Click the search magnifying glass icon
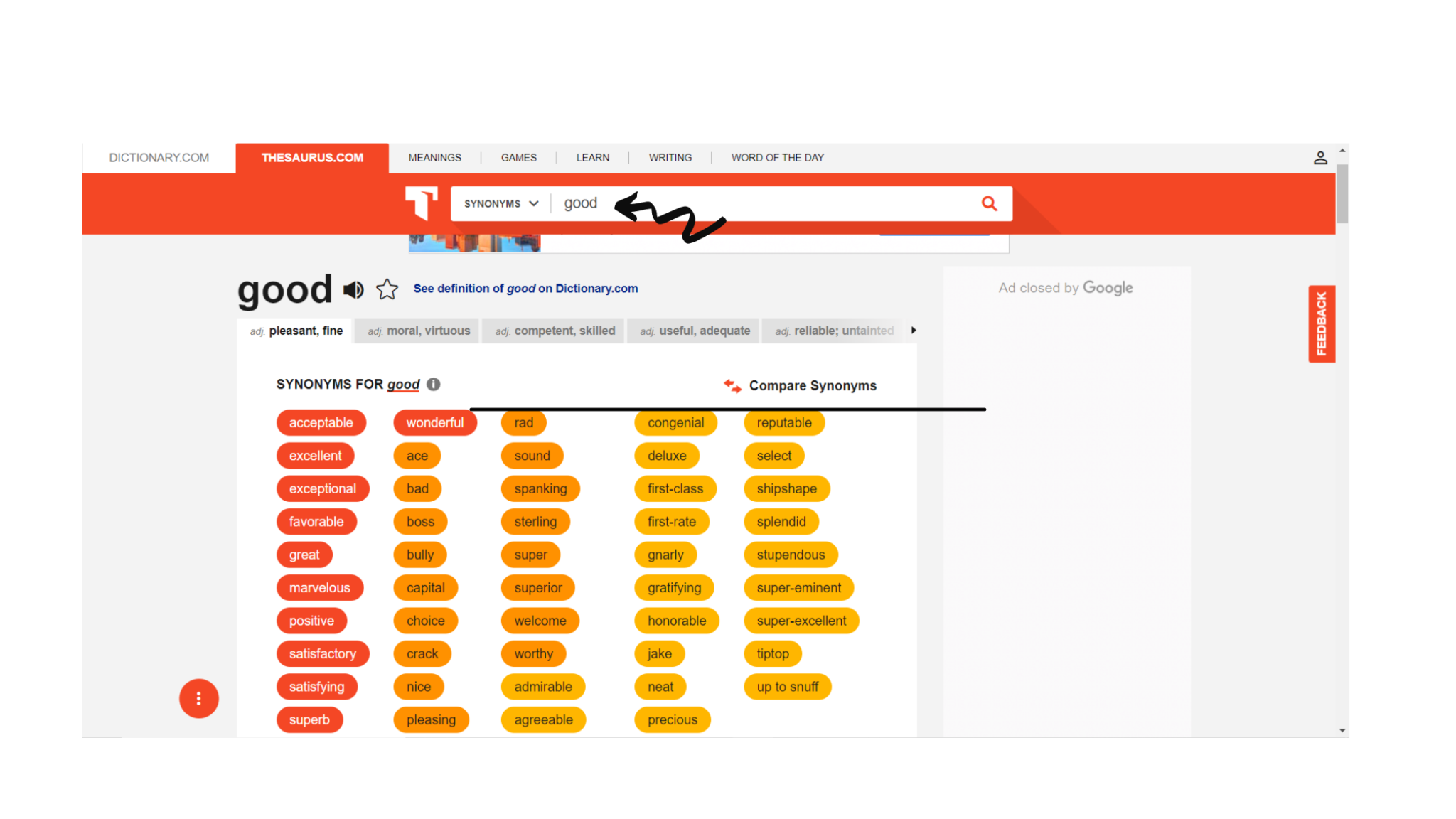The height and width of the screenshot is (819, 1456). [989, 203]
